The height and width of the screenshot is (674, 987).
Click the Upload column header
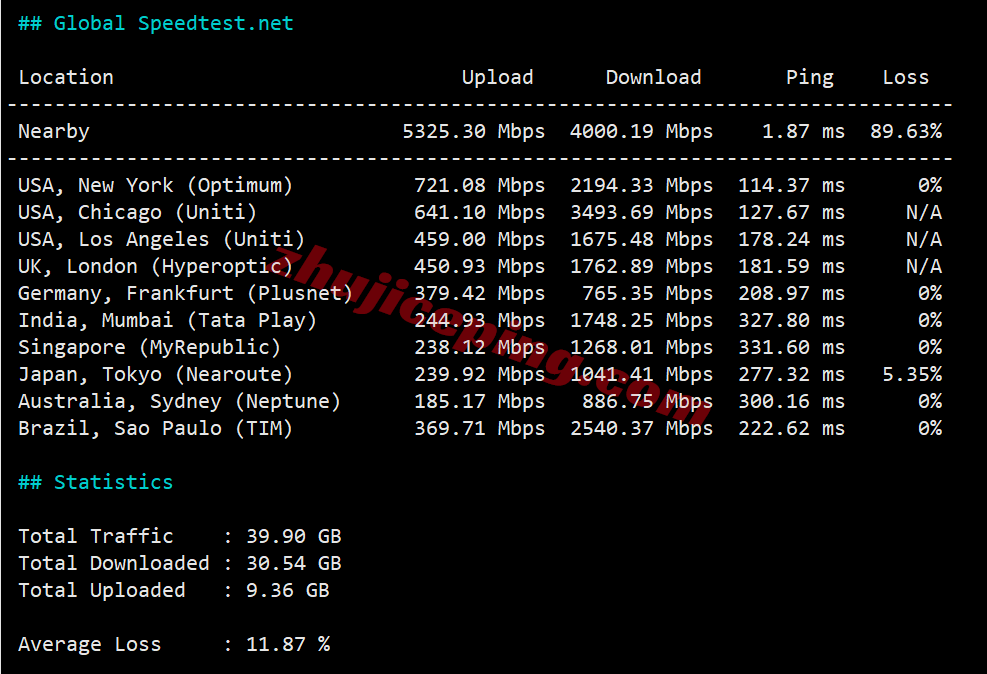pyautogui.click(x=497, y=77)
